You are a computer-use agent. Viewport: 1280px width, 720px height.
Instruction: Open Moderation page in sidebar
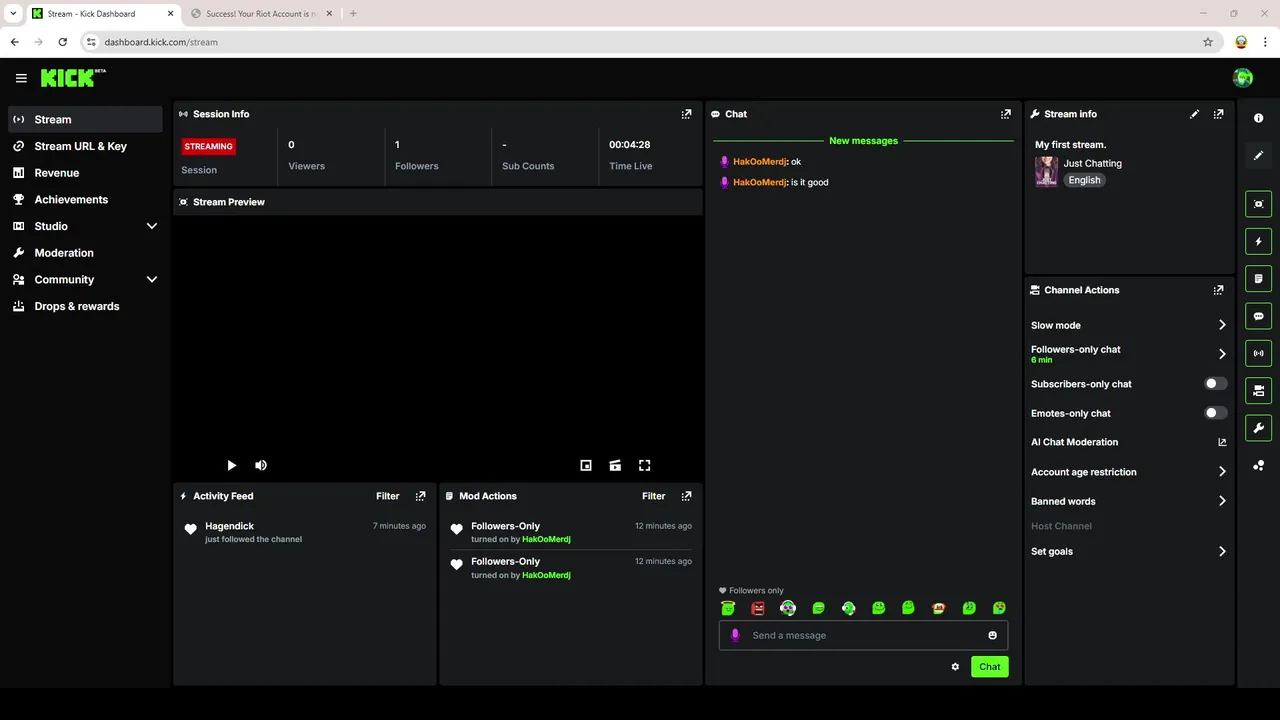click(x=85, y=253)
